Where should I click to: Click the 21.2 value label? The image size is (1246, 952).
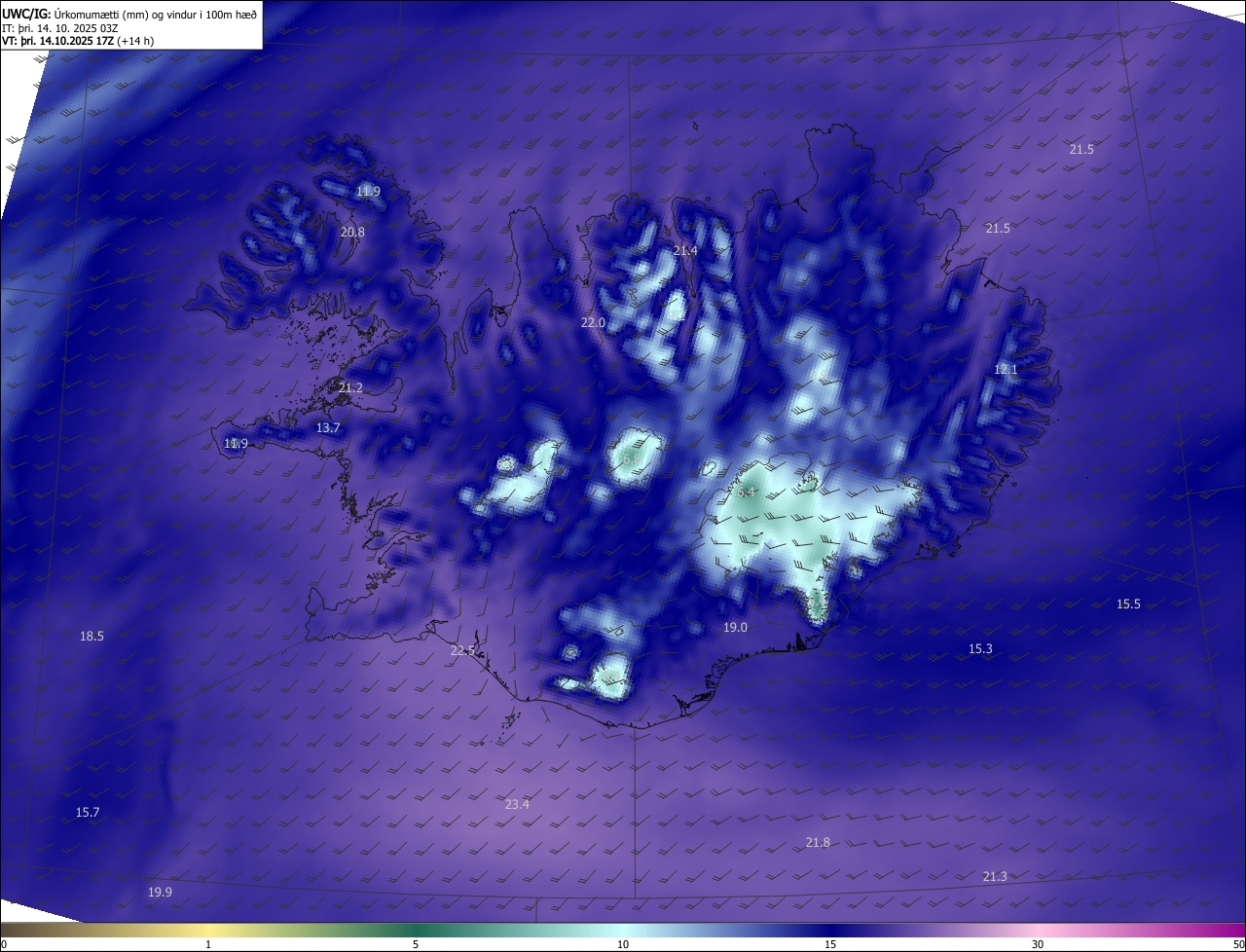click(x=350, y=387)
